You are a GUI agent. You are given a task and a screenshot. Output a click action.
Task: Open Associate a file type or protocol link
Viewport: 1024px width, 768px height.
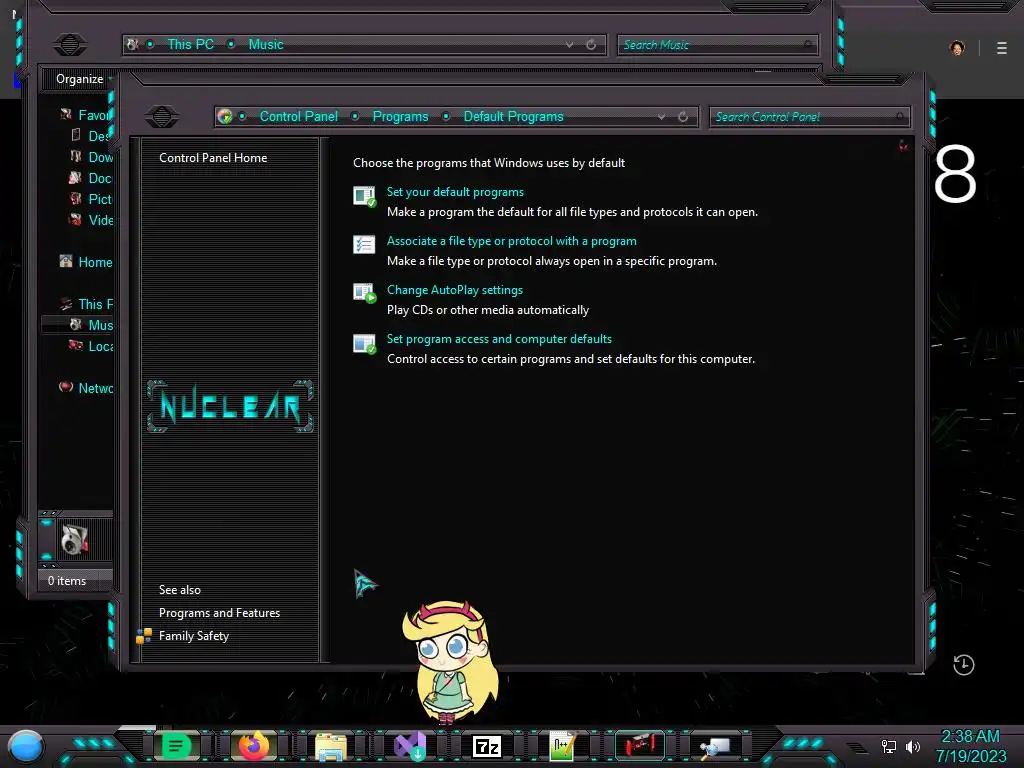tap(511, 241)
